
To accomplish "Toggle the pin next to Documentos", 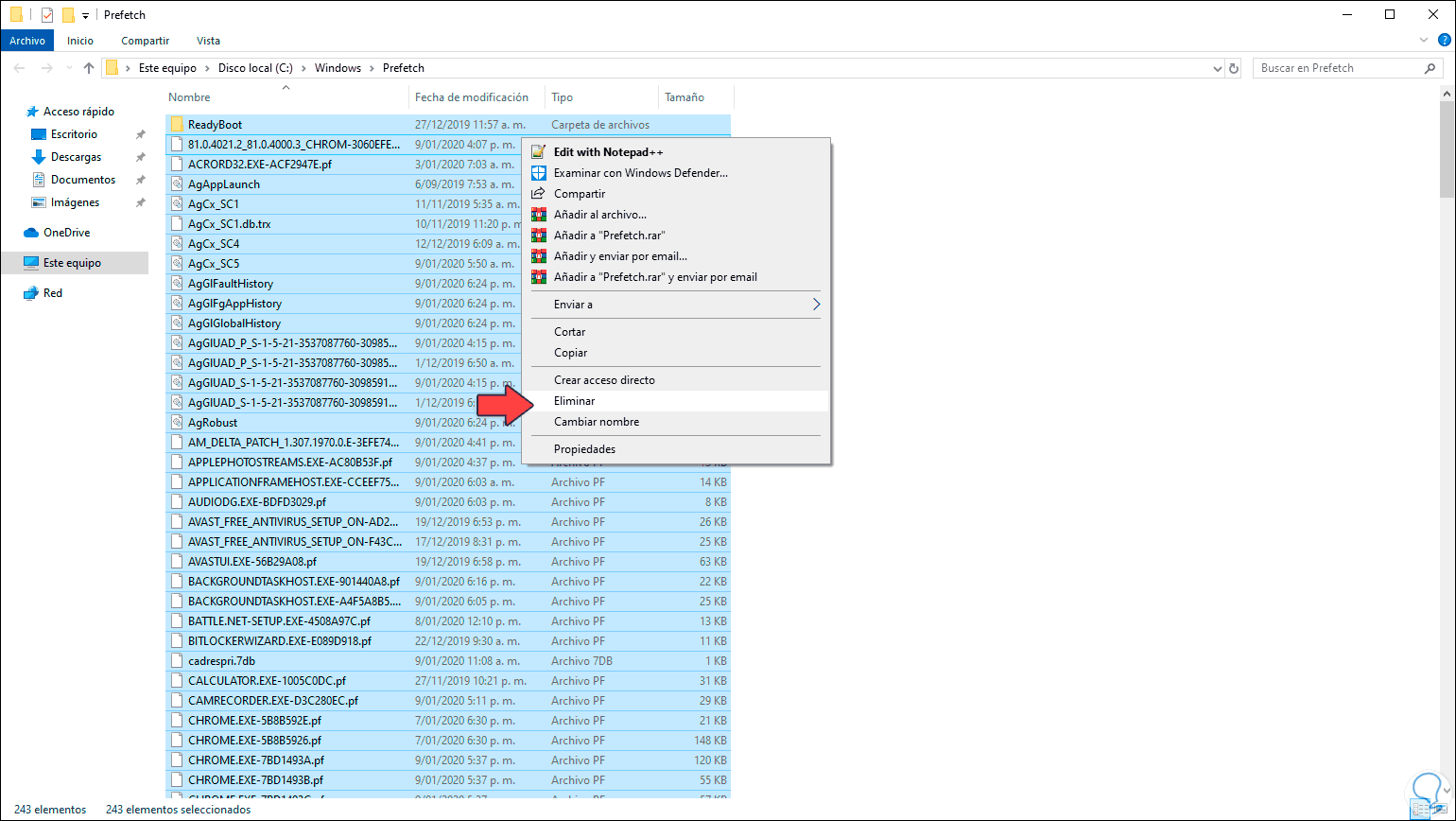I will (x=140, y=180).
